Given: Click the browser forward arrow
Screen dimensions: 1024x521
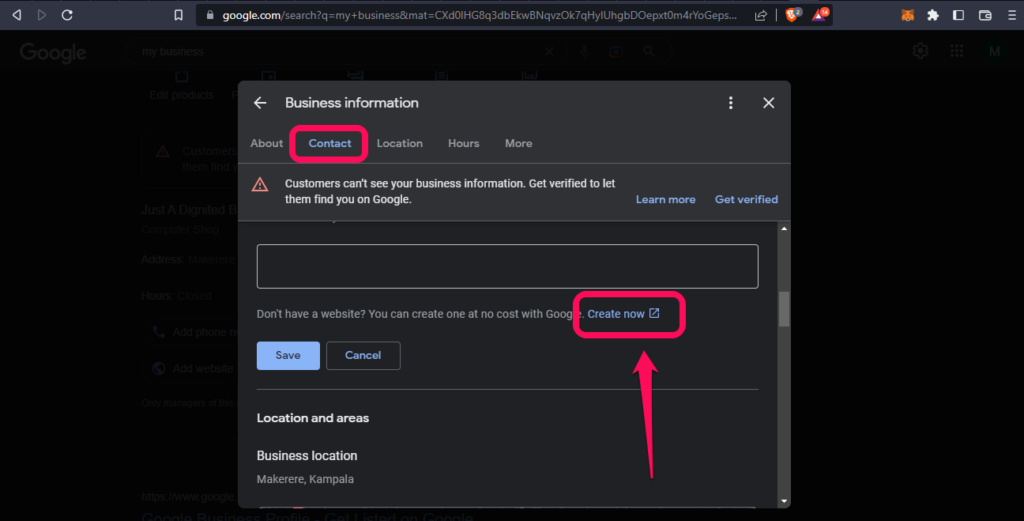Looking at the screenshot, I should click(x=42, y=14).
